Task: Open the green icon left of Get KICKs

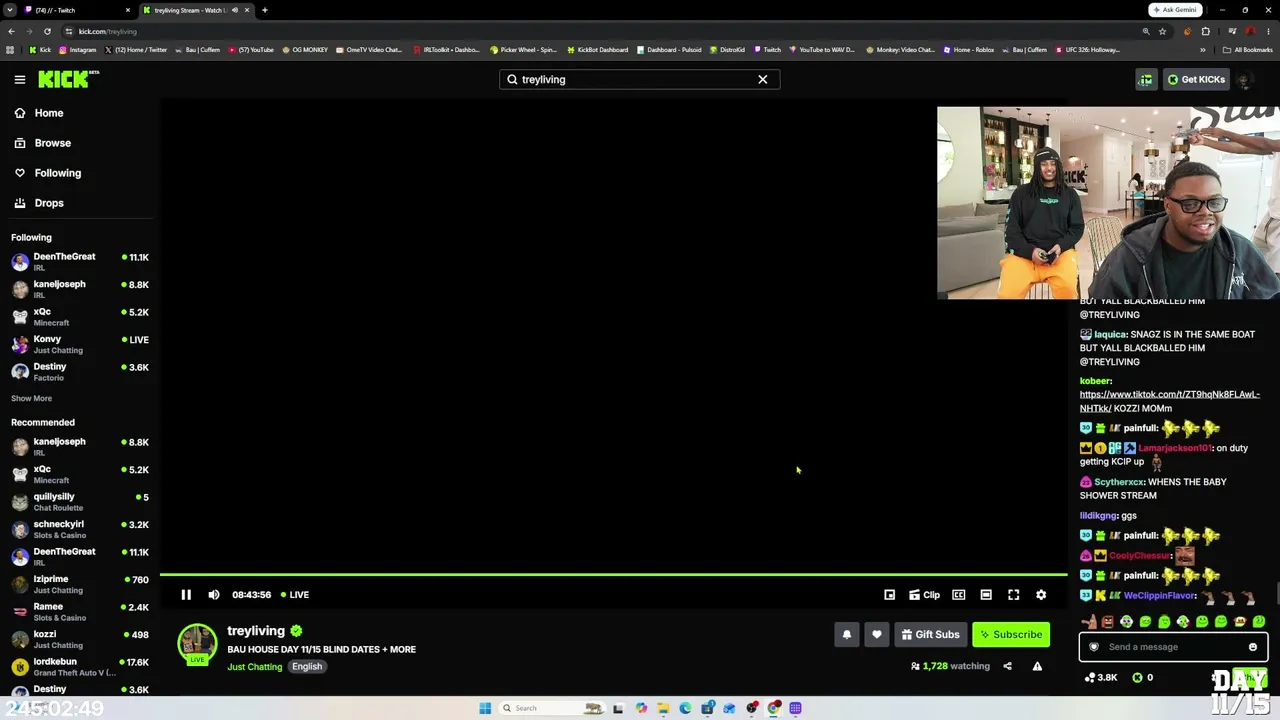Action: click(1146, 79)
